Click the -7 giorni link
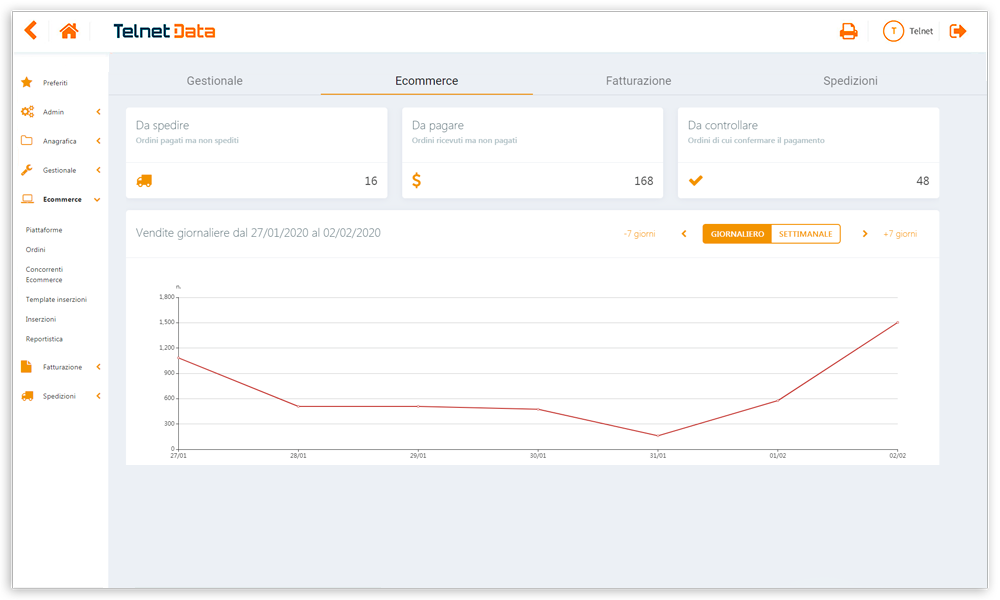The width and height of the screenshot is (1000, 600). [x=639, y=234]
